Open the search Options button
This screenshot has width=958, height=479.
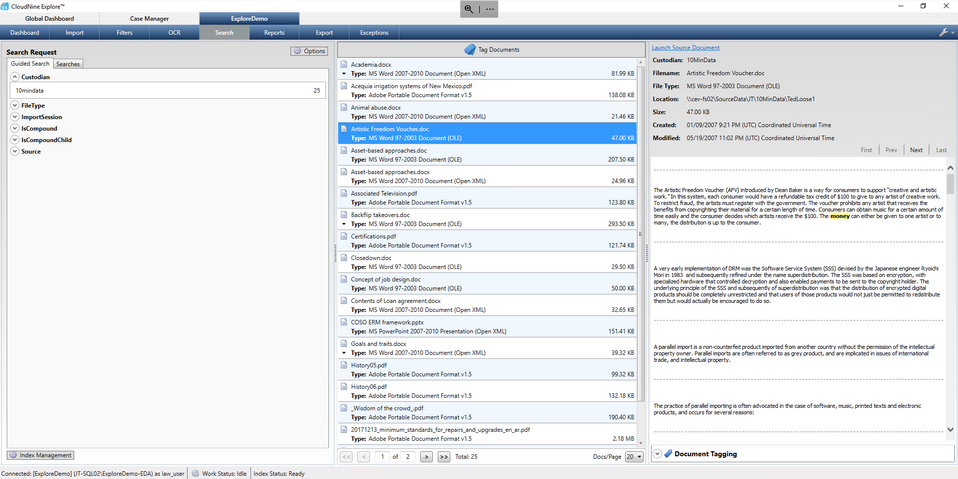pos(309,51)
